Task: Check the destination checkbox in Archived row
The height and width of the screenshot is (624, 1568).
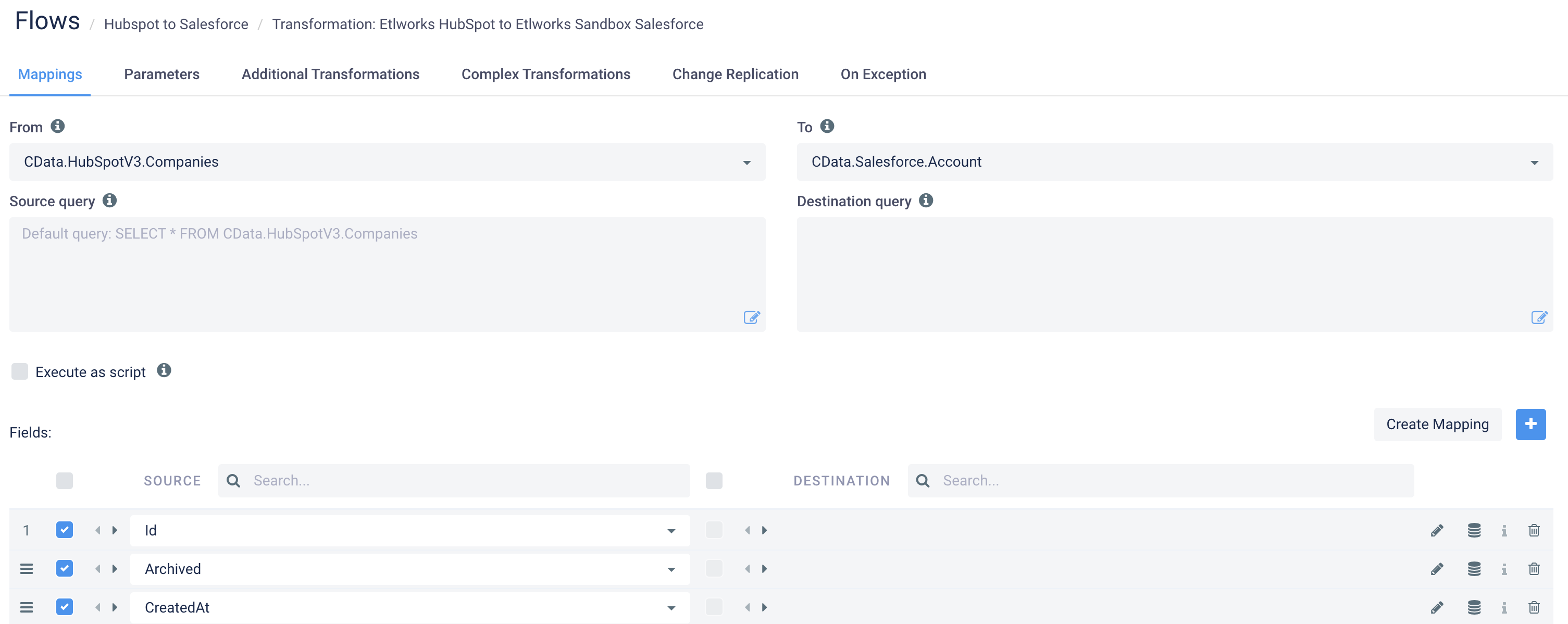Action: point(714,568)
